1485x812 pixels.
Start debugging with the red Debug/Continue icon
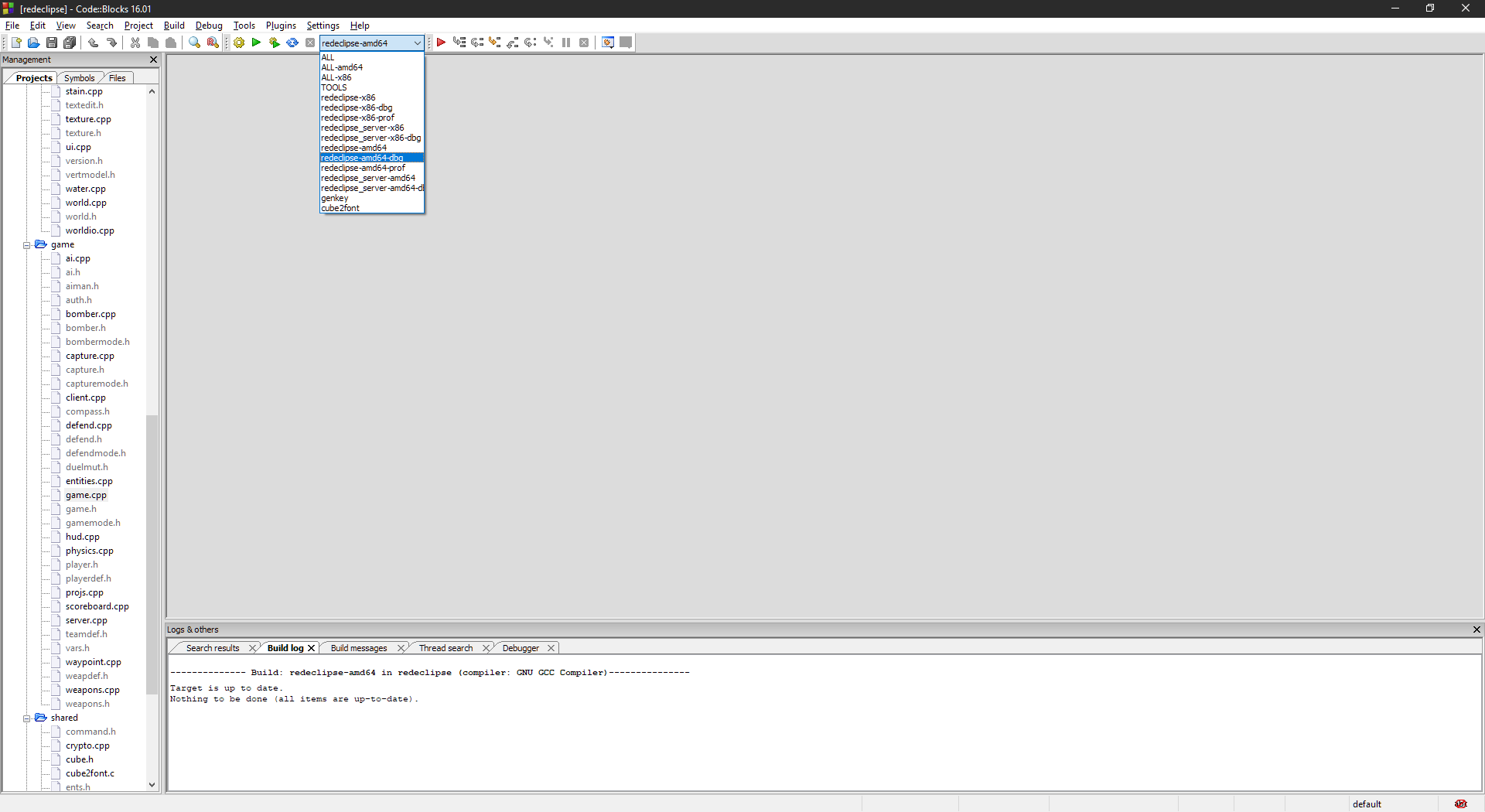(441, 43)
